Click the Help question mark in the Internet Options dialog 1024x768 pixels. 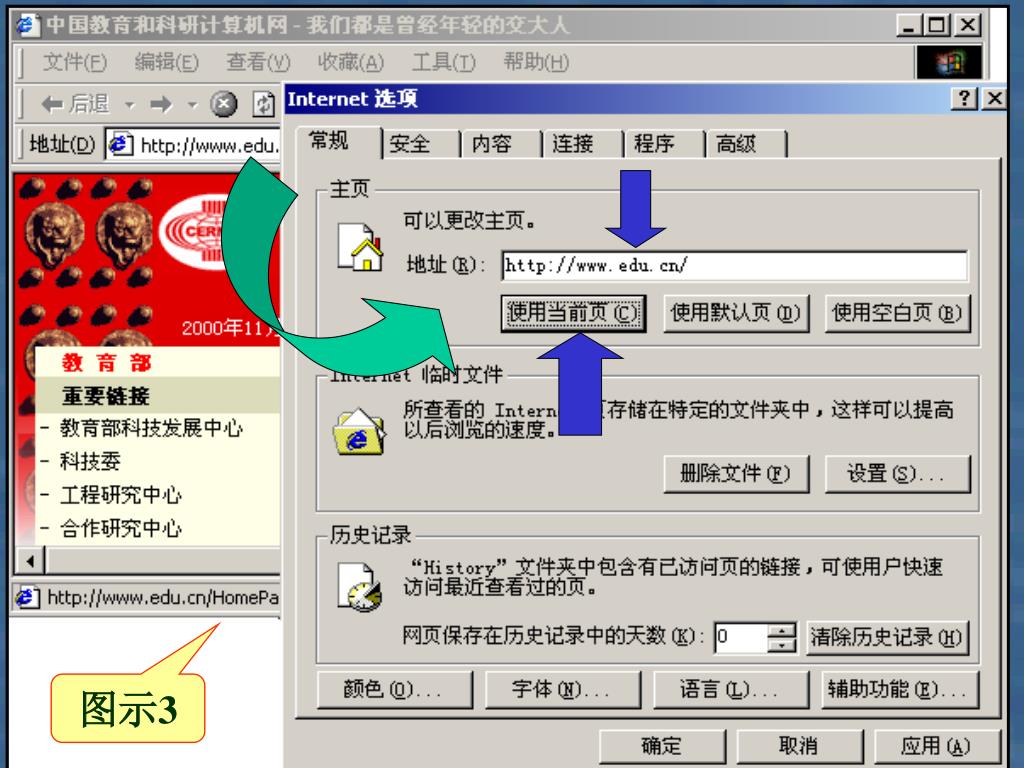click(965, 99)
